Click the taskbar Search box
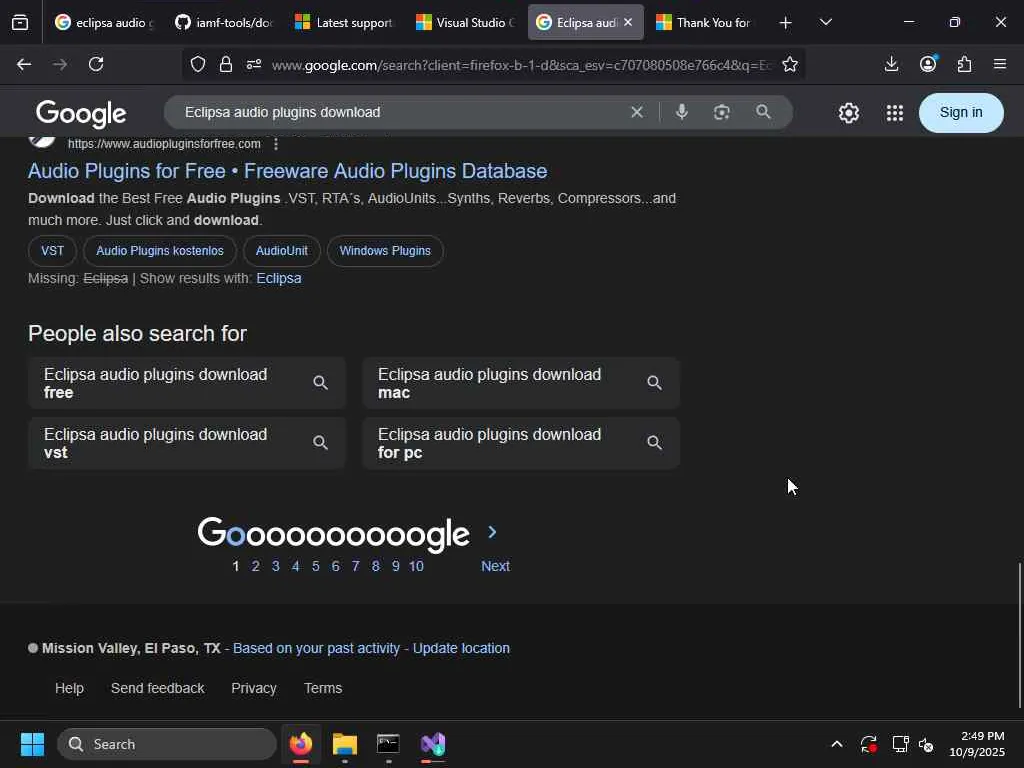The height and width of the screenshot is (768, 1024). click(167, 744)
